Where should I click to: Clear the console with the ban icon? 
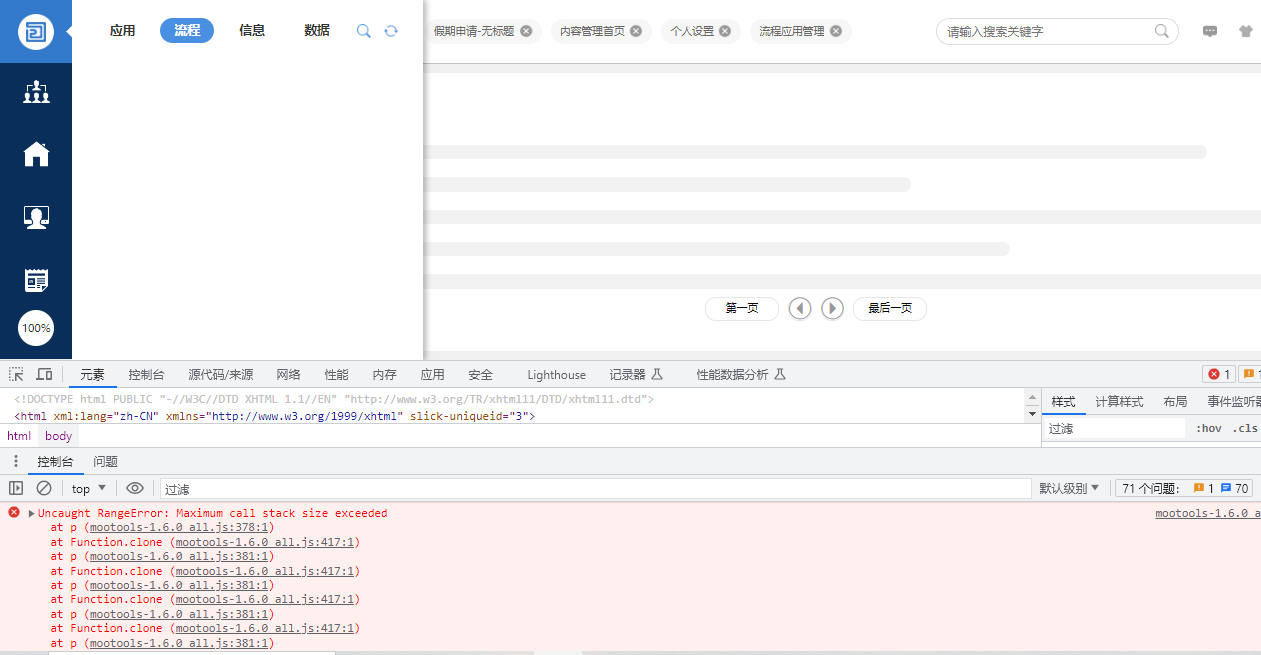(44, 488)
